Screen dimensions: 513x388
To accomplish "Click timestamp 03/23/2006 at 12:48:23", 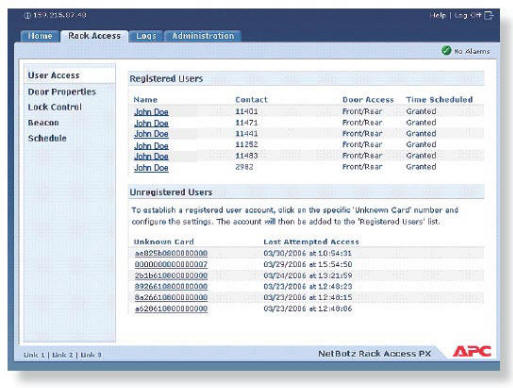I will (308, 286).
